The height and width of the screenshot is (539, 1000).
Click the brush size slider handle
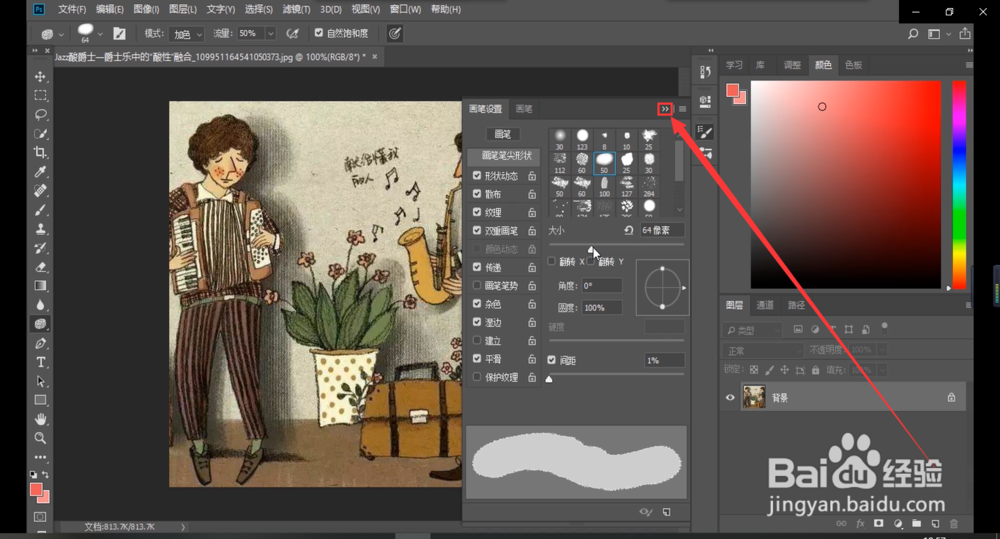(591, 249)
